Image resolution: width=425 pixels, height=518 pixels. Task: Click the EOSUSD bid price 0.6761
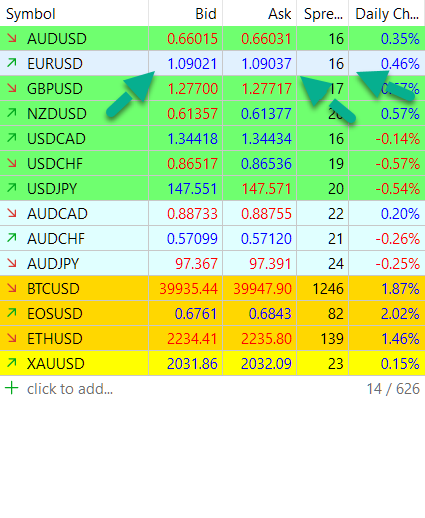(x=196, y=314)
